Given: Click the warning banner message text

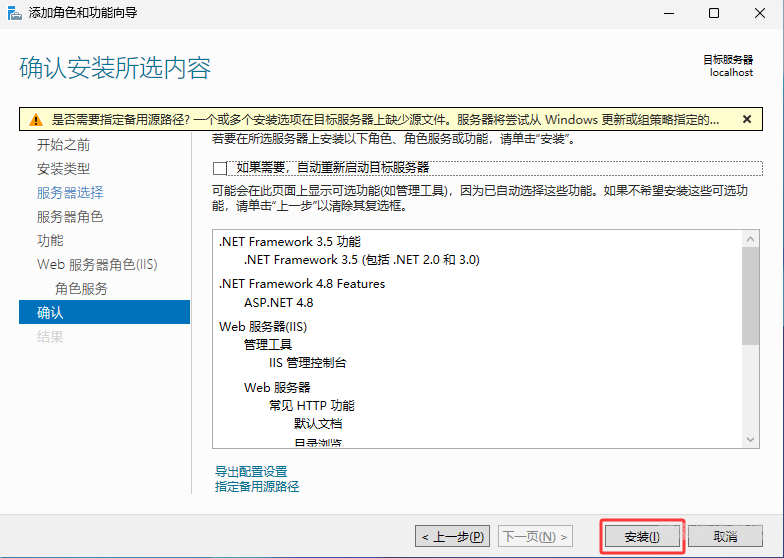Looking at the screenshot, I should (386, 120).
